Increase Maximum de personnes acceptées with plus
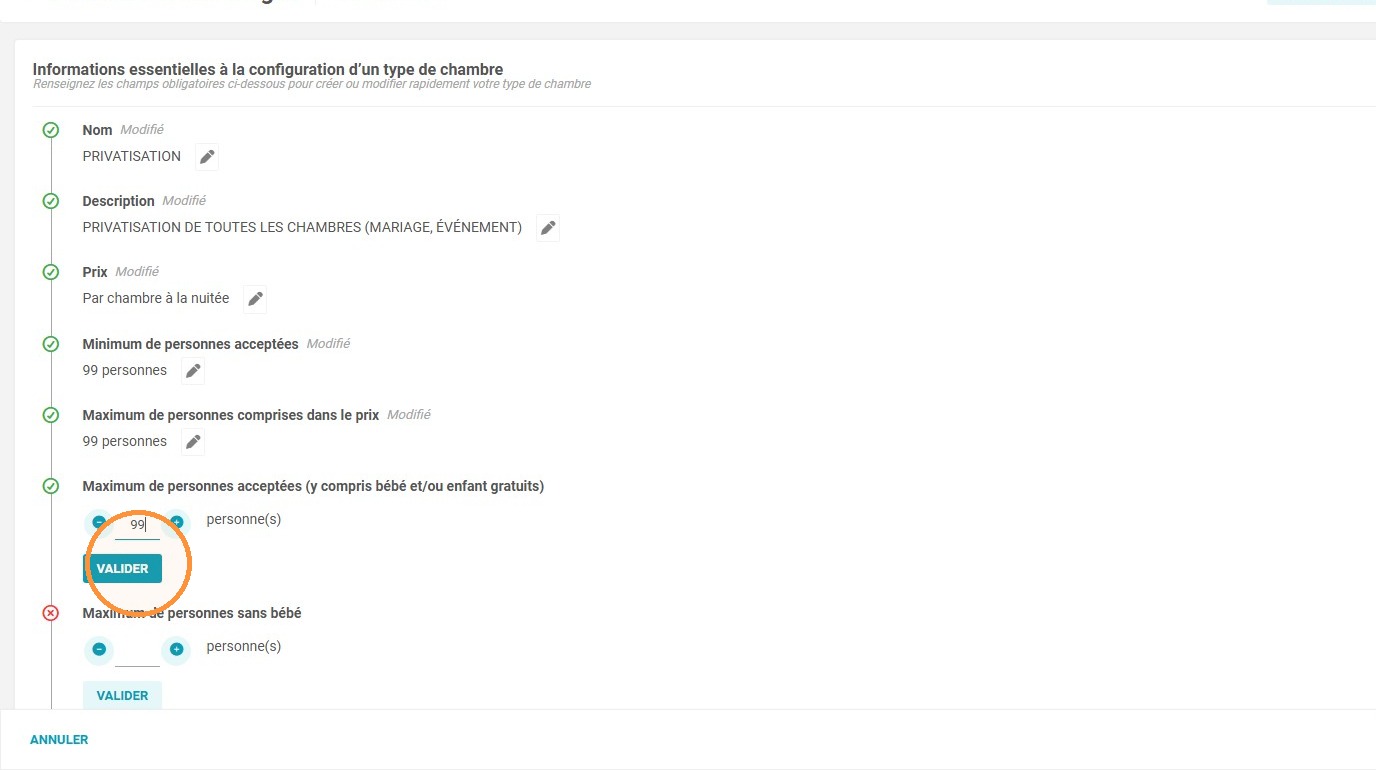The width and height of the screenshot is (1376, 770). click(176, 522)
